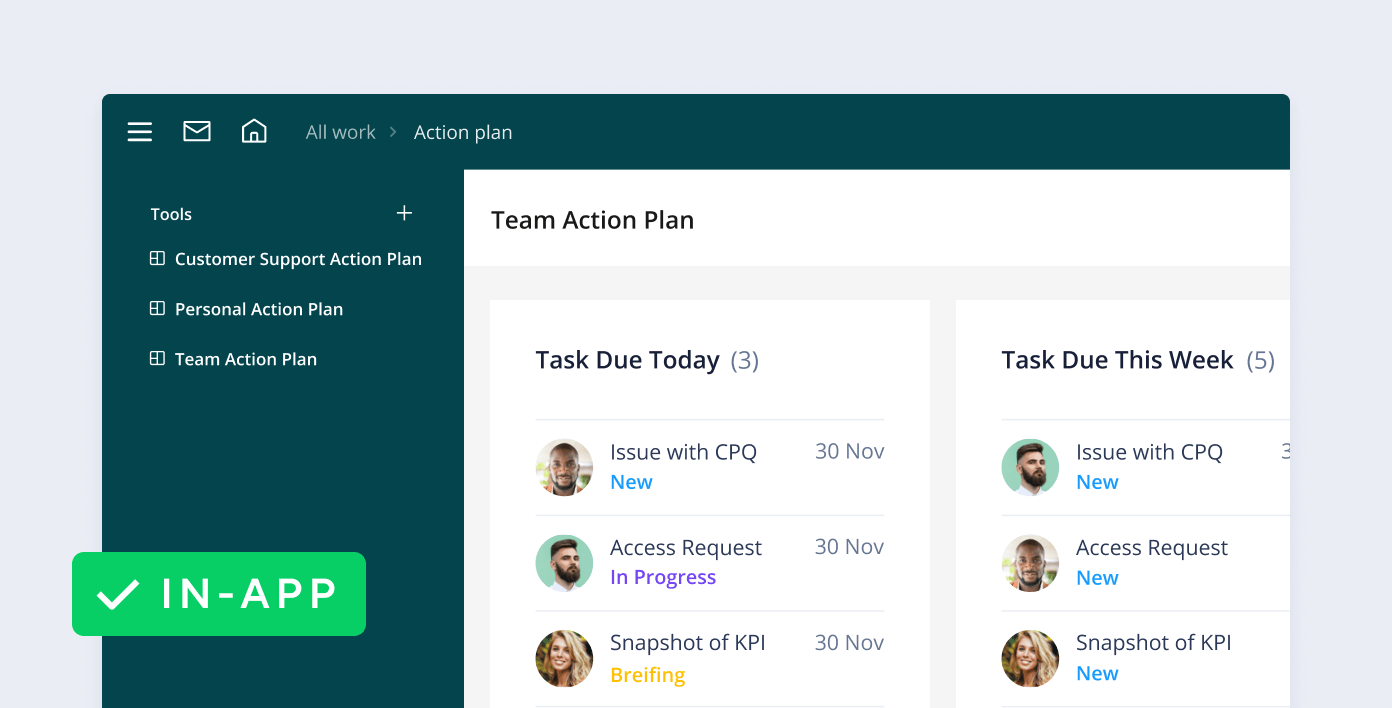Select Personal Action Plan in Tools list
The height and width of the screenshot is (708, 1392).
click(x=259, y=309)
